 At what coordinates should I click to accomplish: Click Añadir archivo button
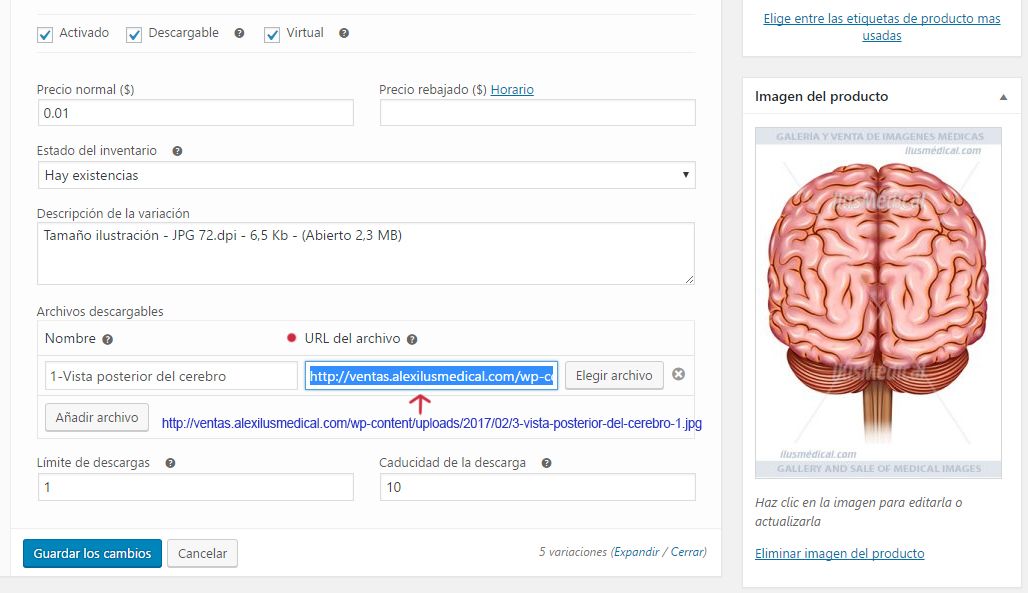[x=97, y=417]
